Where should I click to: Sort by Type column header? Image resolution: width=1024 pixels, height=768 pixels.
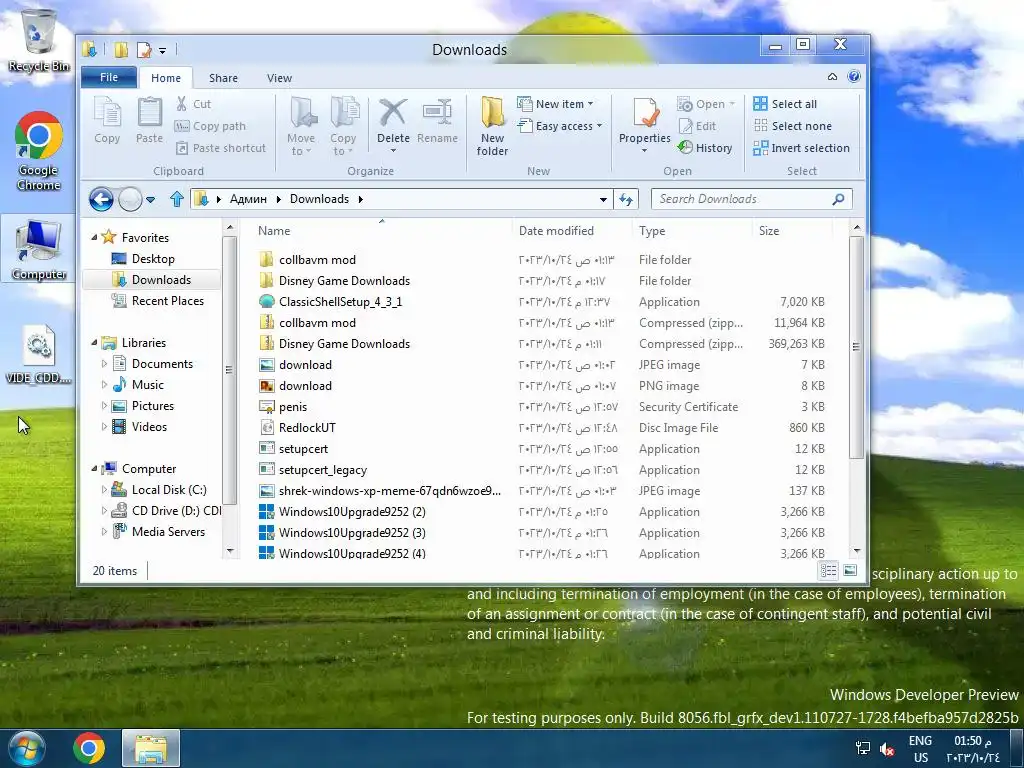pos(692,231)
